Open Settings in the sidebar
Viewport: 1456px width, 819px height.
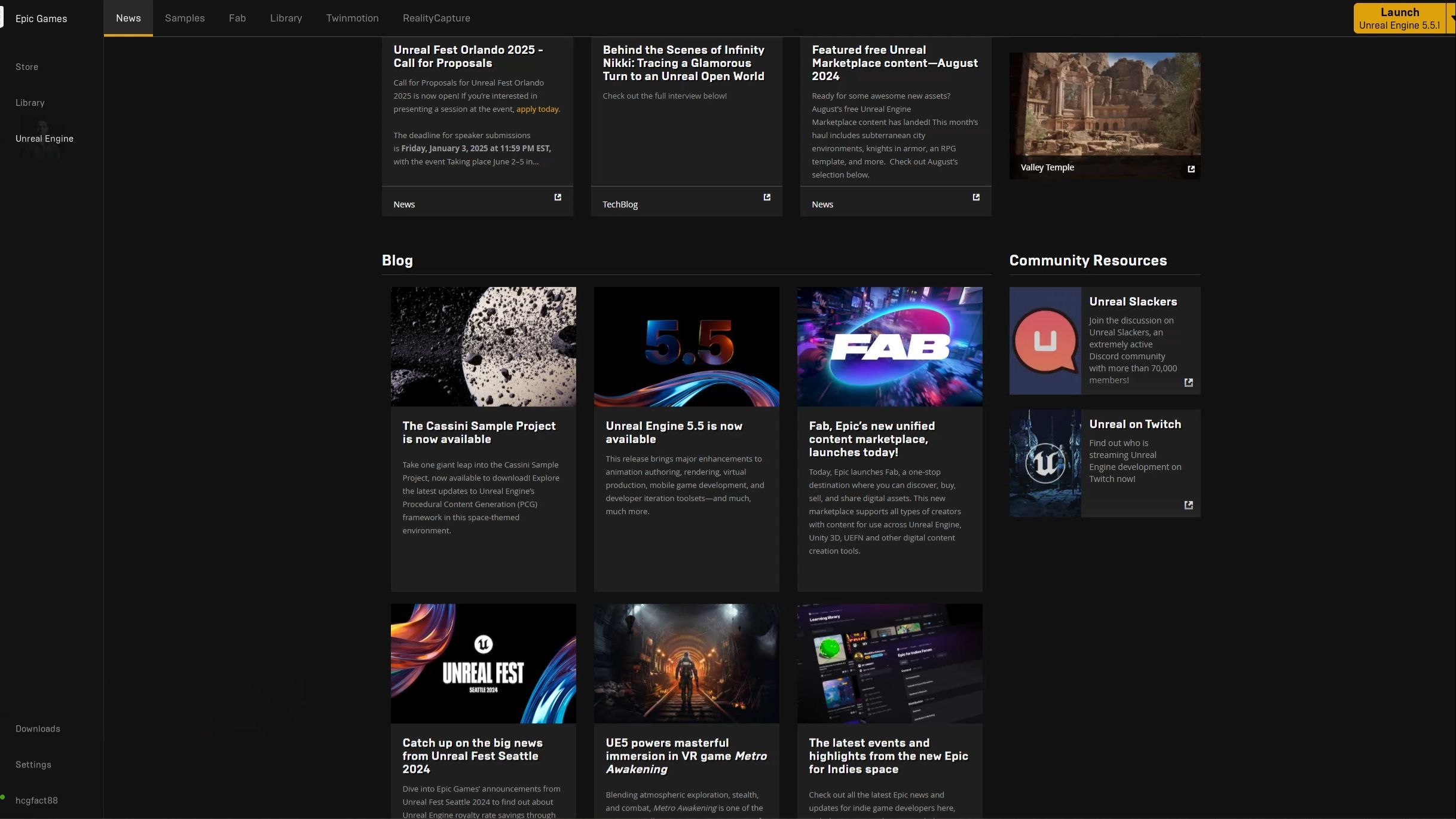(33, 765)
